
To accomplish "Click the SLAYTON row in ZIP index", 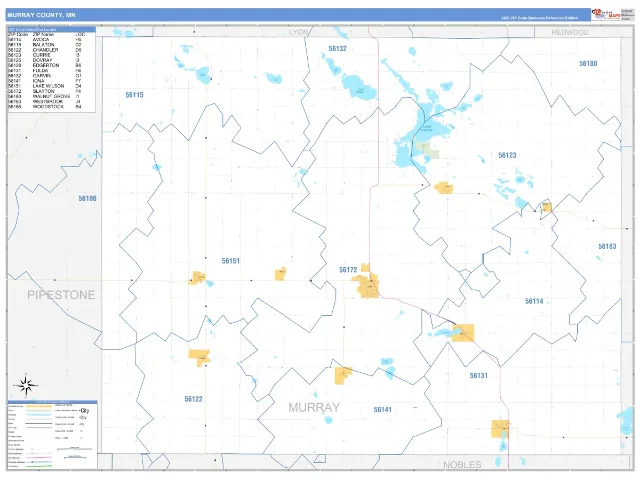I will [45, 91].
